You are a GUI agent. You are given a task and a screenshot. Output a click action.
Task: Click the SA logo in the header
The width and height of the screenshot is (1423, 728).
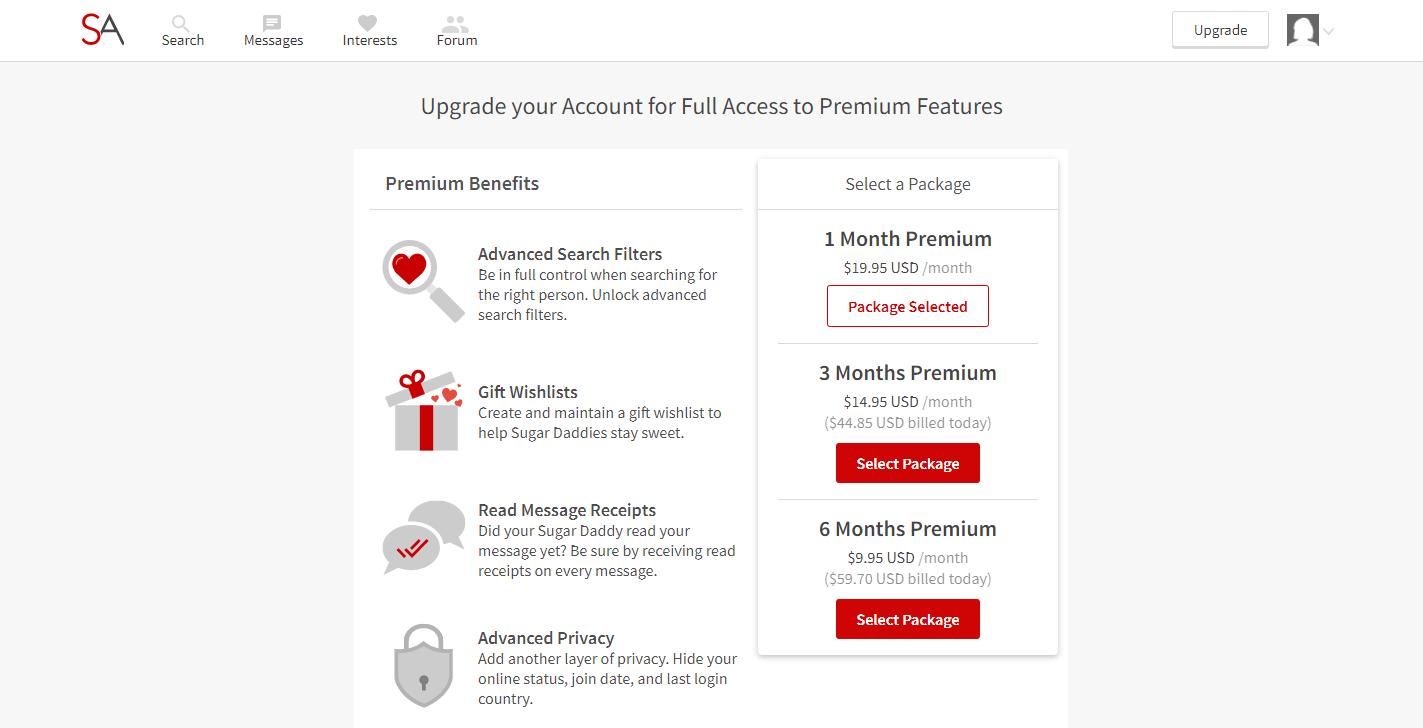tap(102, 30)
